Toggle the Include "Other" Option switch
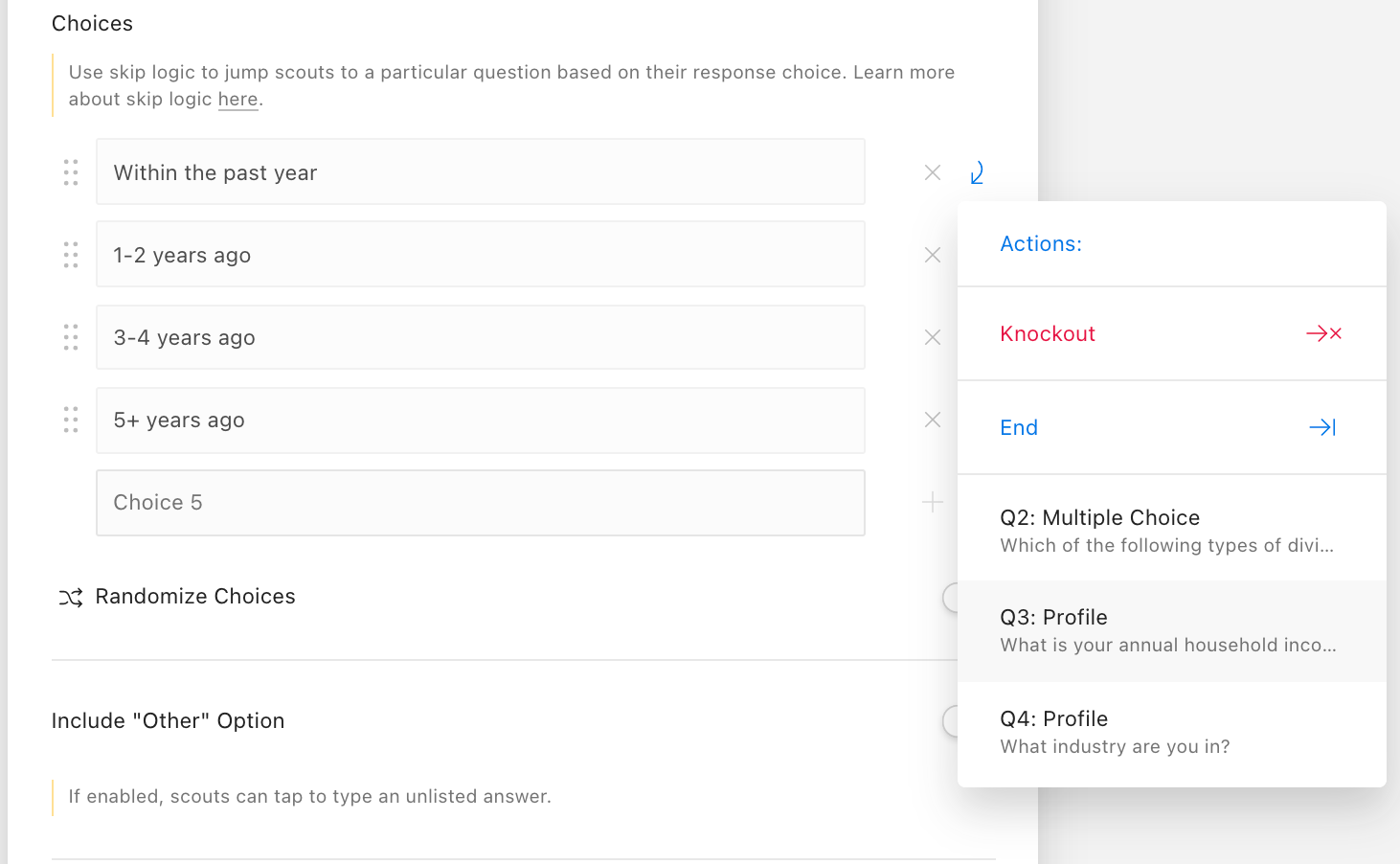 click(x=950, y=720)
